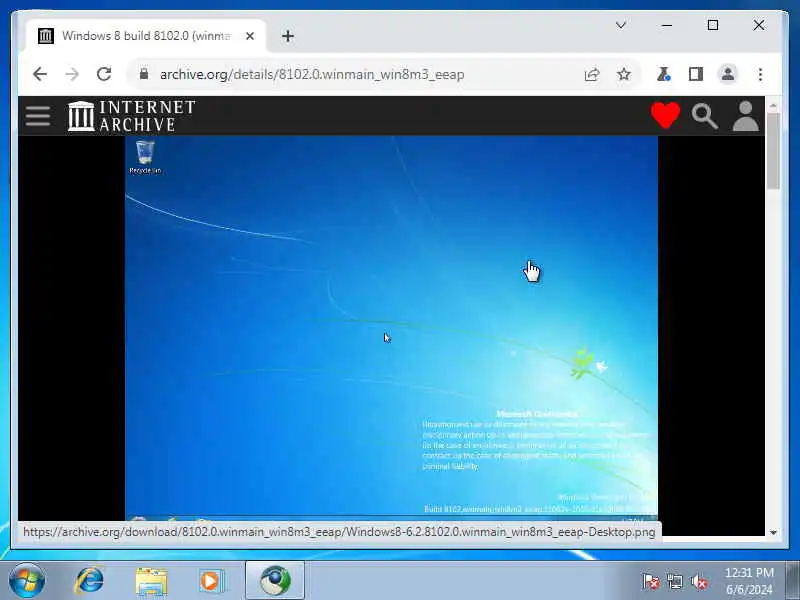Toggle the browser side panel

click(x=695, y=74)
